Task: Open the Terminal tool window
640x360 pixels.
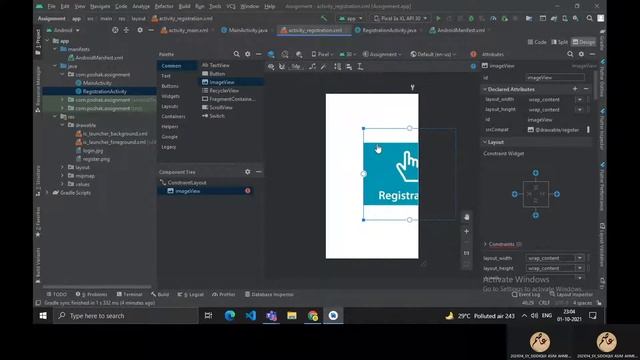Action: pos(129,294)
